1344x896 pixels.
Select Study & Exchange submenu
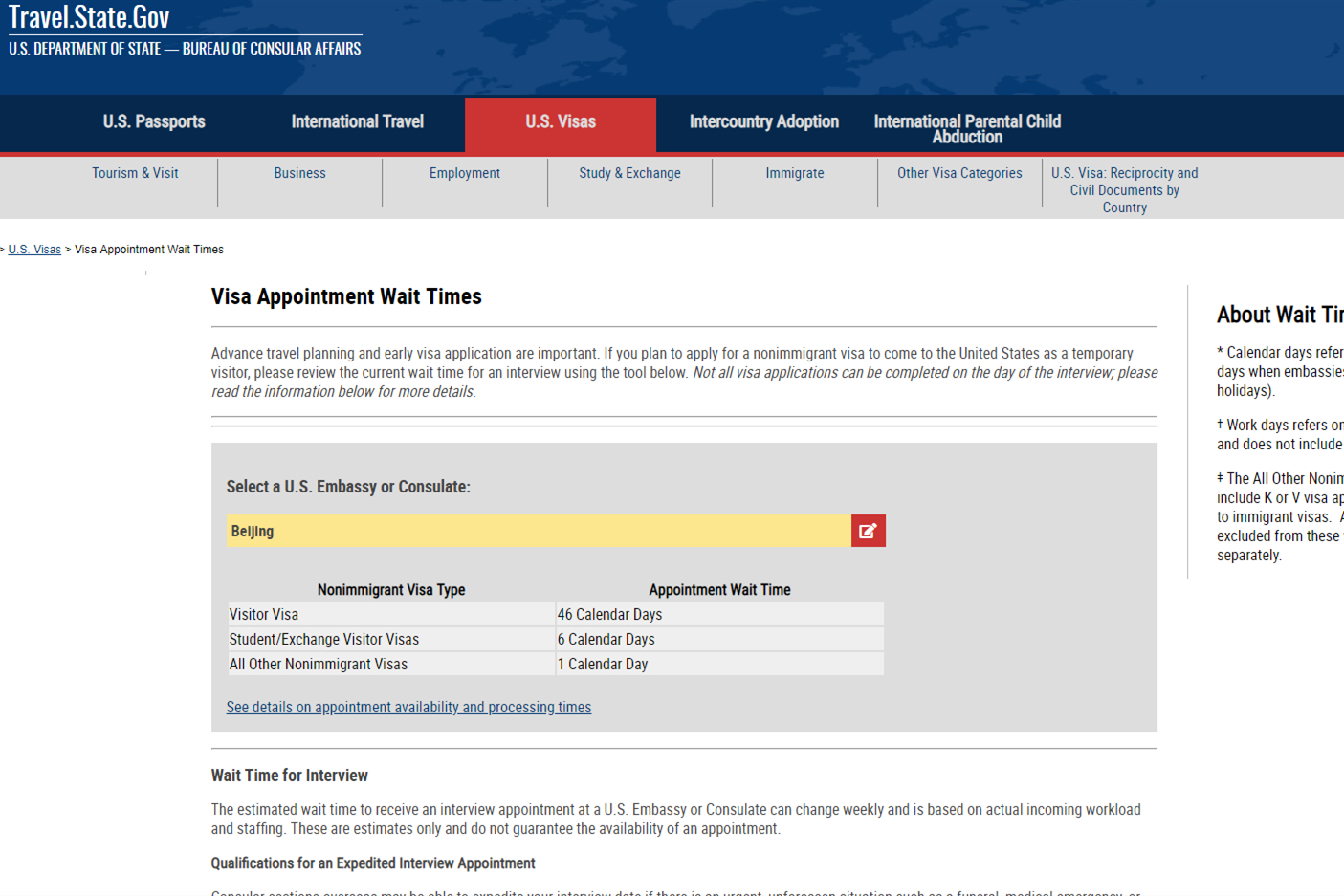click(629, 173)
